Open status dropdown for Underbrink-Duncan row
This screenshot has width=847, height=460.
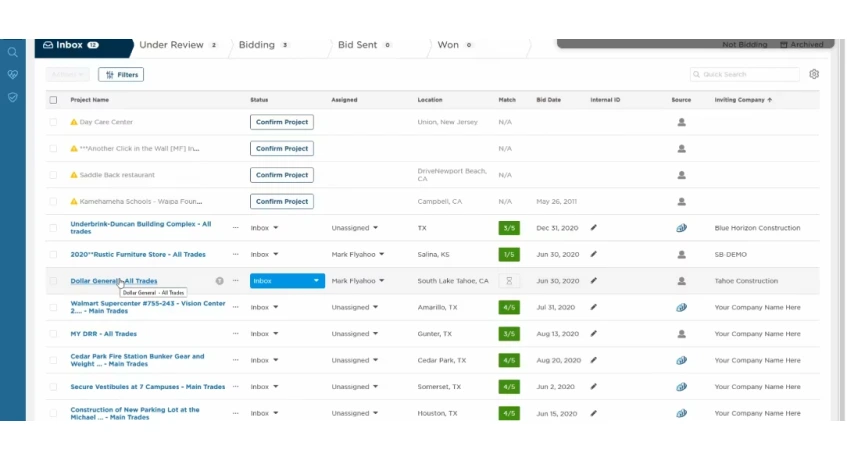tap(264, 228)
